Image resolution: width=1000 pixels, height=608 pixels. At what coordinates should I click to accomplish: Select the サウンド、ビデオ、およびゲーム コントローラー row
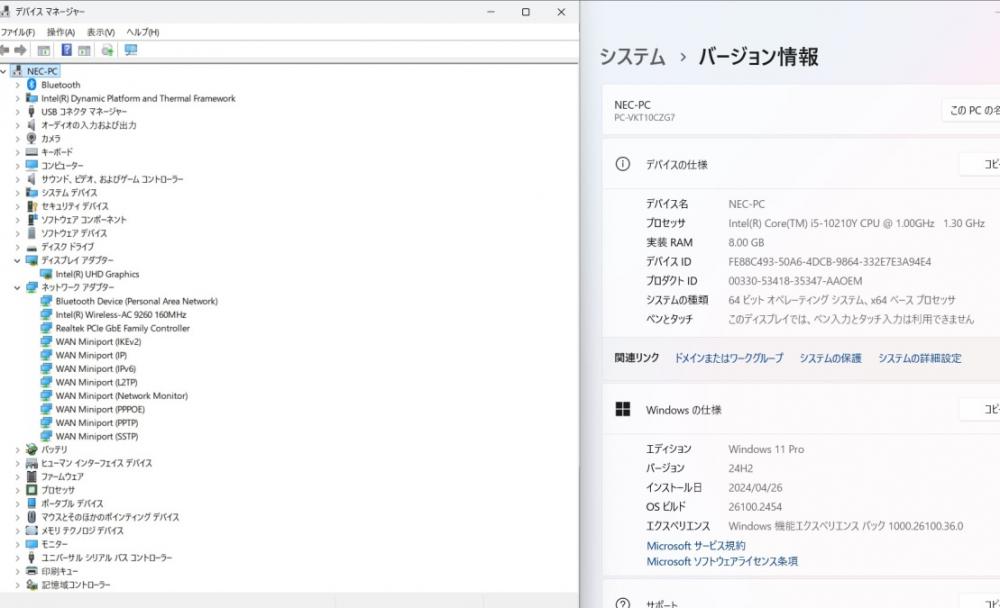(112, 179)
